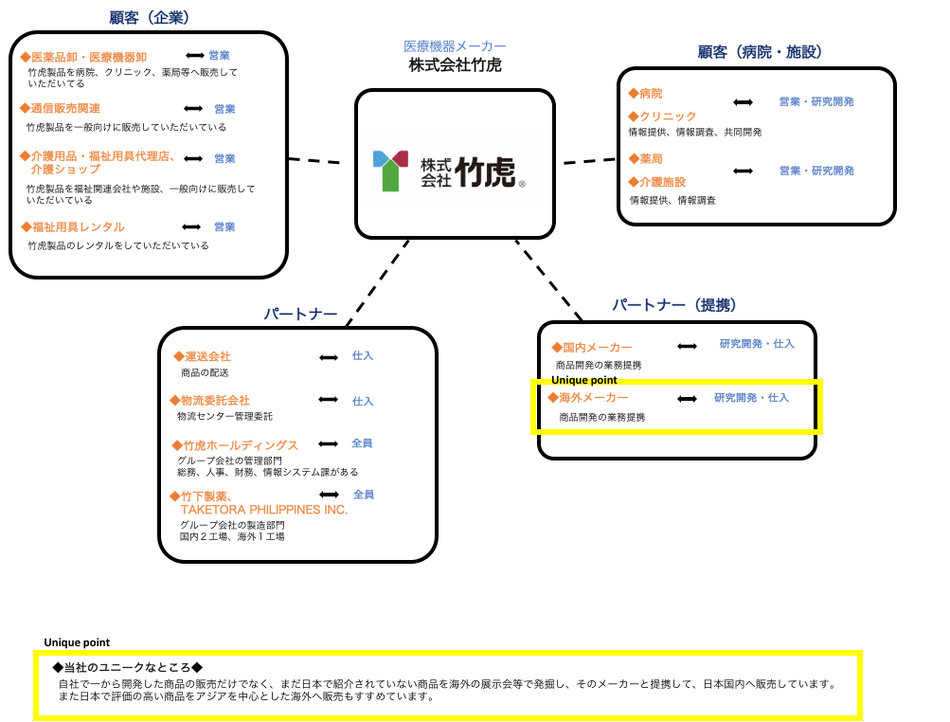This screenshot has width=950, height=722.
Task: Click 商品開発の業務提携 under 海外メーカー
Action: 602,418
